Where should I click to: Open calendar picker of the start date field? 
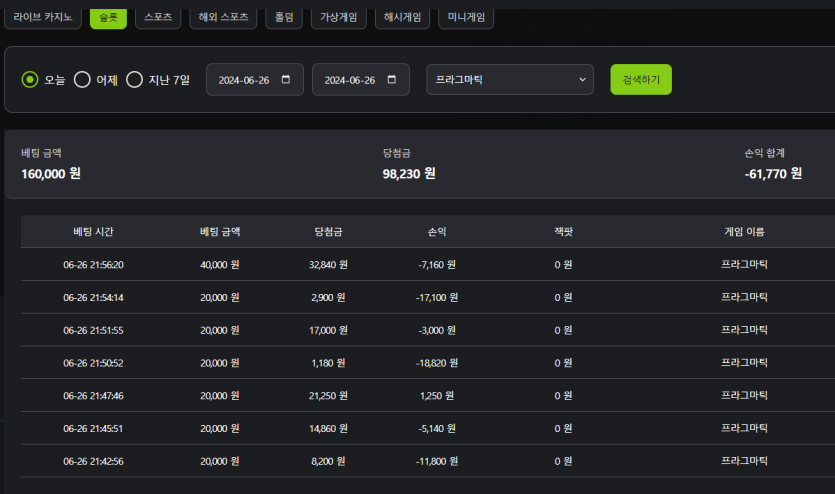click(286, 79)
